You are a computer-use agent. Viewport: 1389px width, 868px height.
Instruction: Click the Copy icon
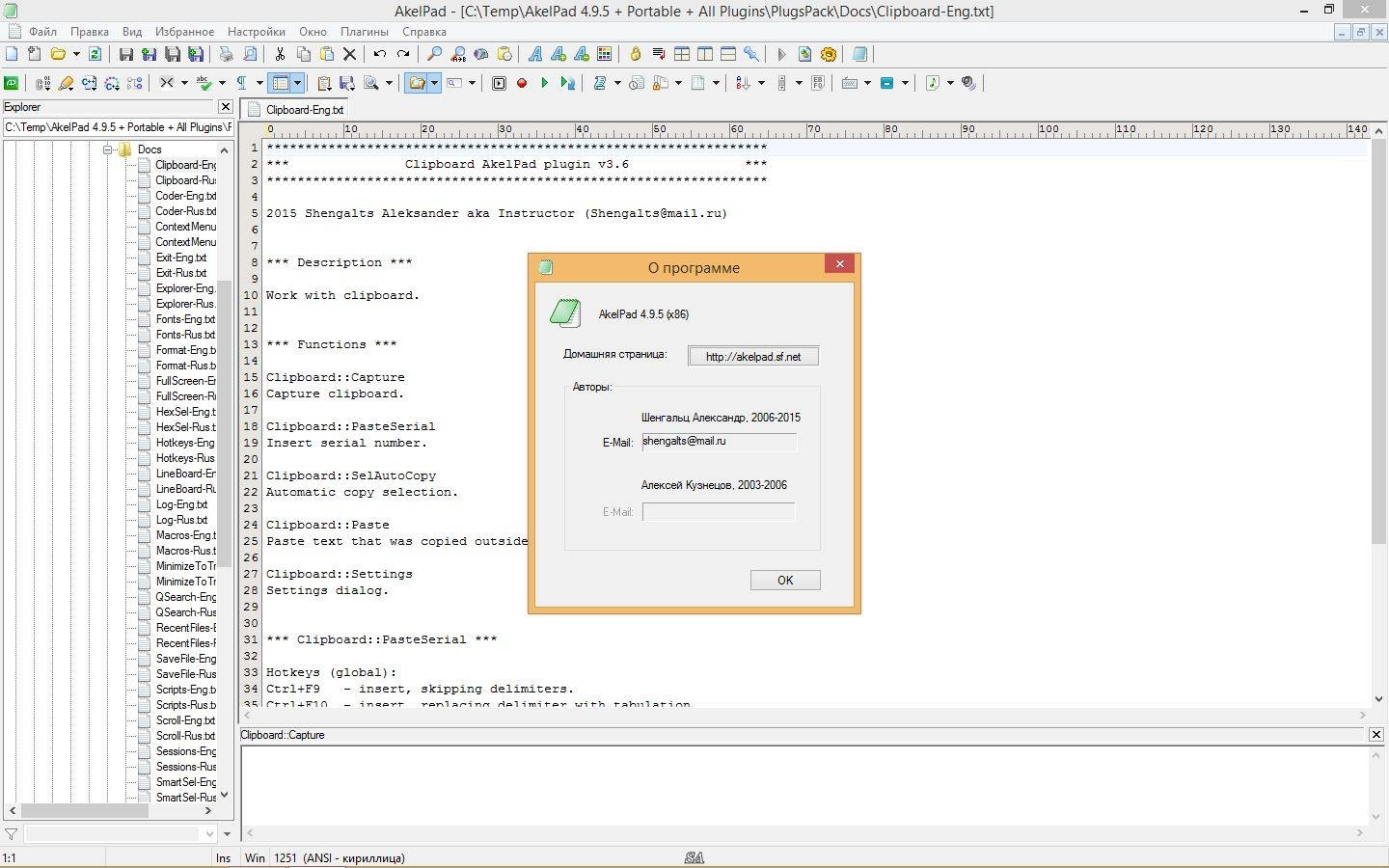click(x=304, y=54)
